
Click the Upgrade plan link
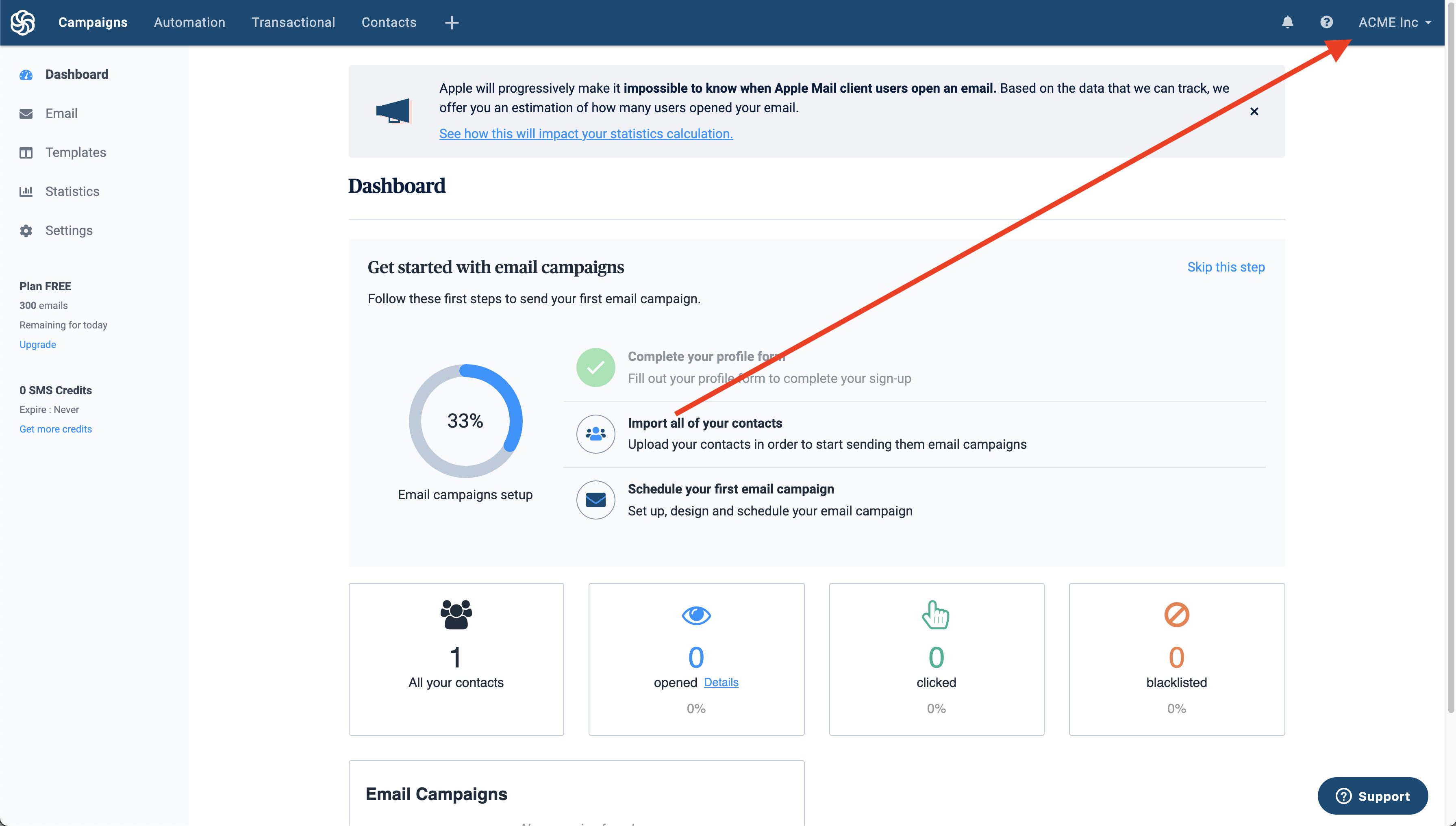(37, 344)
